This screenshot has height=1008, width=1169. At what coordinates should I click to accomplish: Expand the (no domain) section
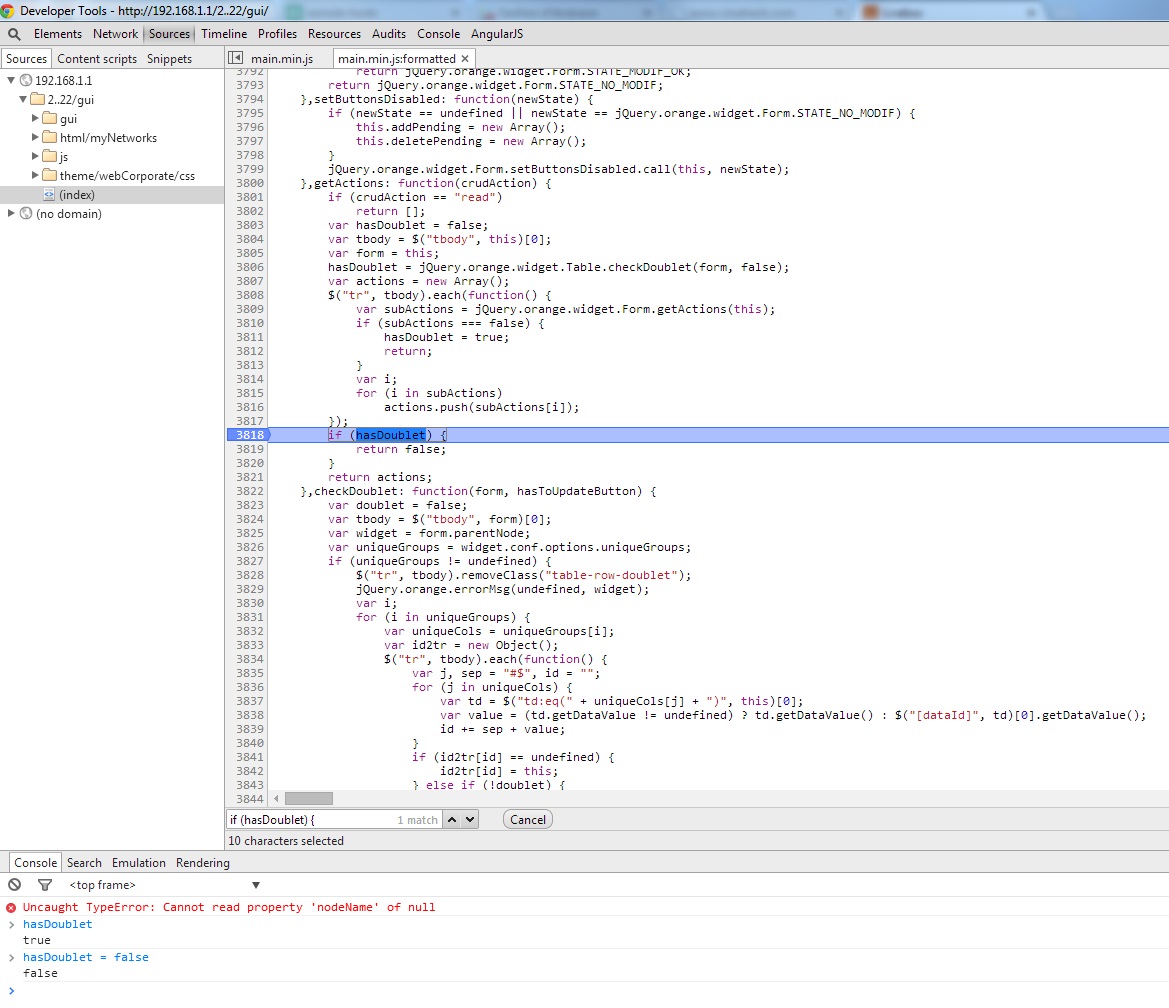[x=11, y=213]
